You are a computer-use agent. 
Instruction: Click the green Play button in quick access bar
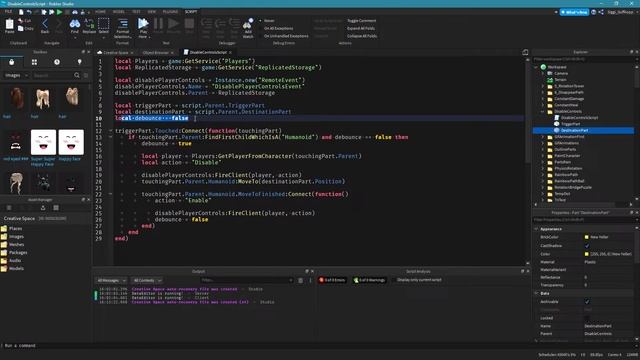(x=60, y=12)
